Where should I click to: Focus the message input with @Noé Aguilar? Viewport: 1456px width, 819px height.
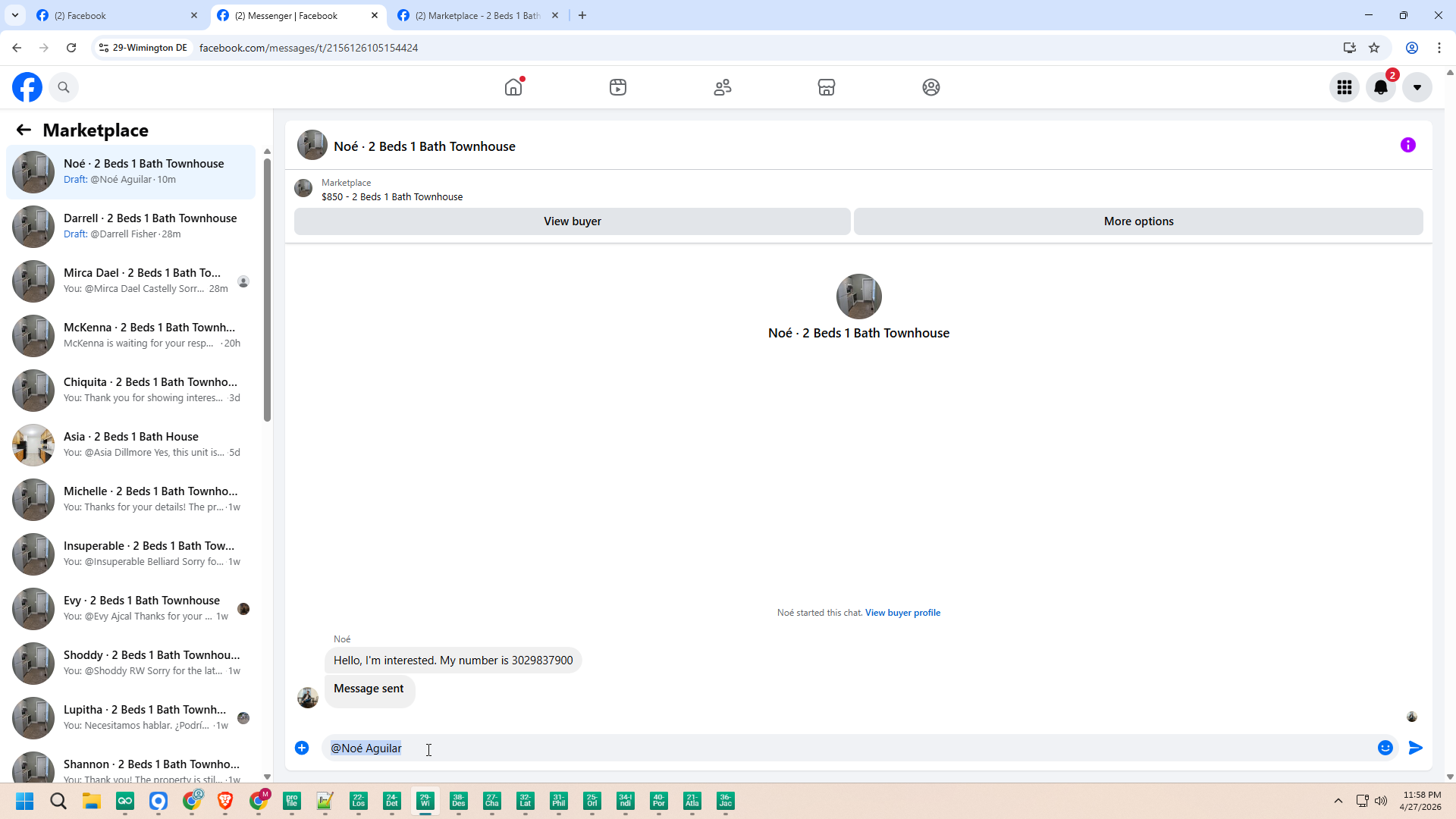tap(849, 748)
